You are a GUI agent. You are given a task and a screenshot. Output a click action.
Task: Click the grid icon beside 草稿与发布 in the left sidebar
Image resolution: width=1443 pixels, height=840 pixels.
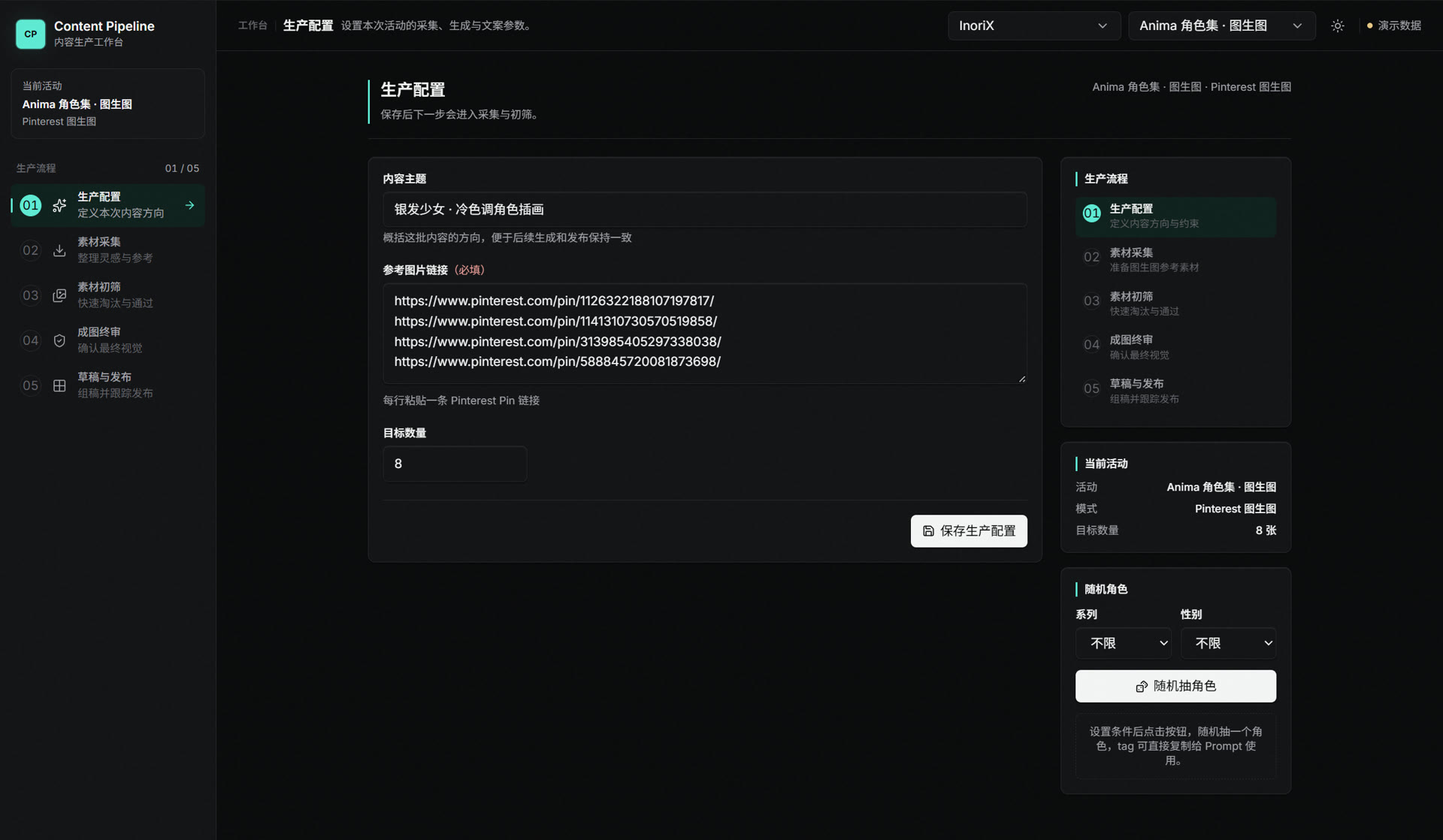(59, 385)
